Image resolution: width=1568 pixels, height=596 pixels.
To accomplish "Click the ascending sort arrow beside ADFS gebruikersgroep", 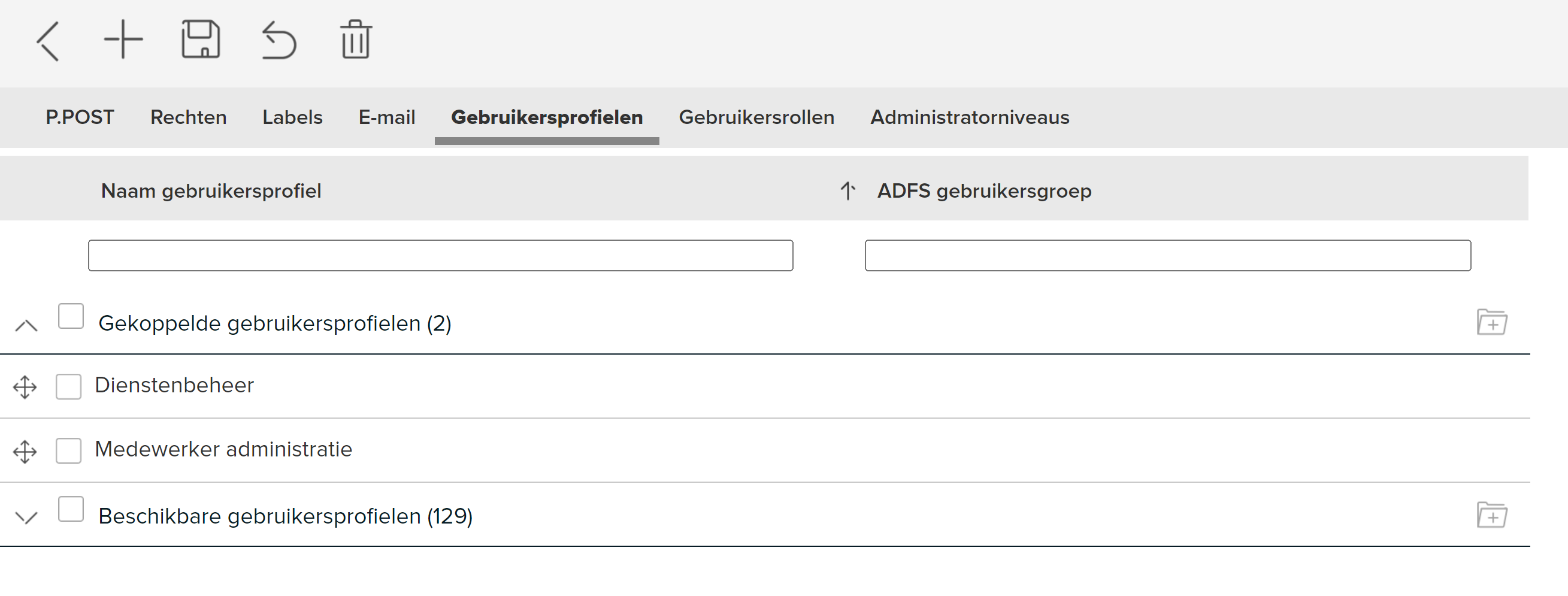I will click(848, 191).
